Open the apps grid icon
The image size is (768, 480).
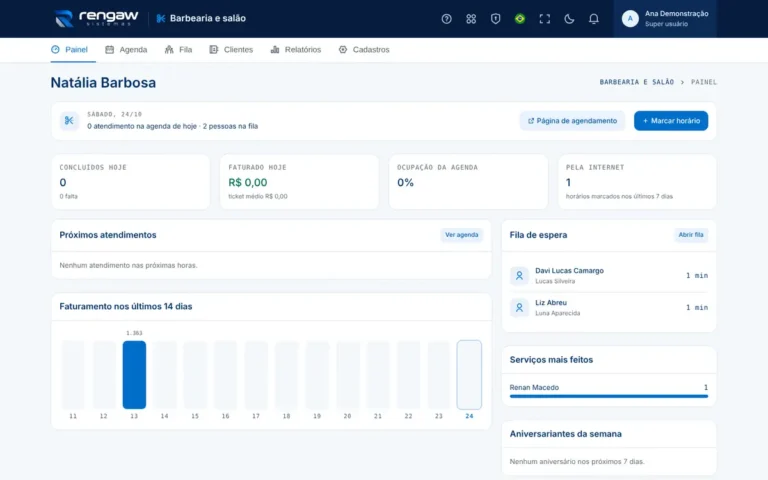point(471,19)
